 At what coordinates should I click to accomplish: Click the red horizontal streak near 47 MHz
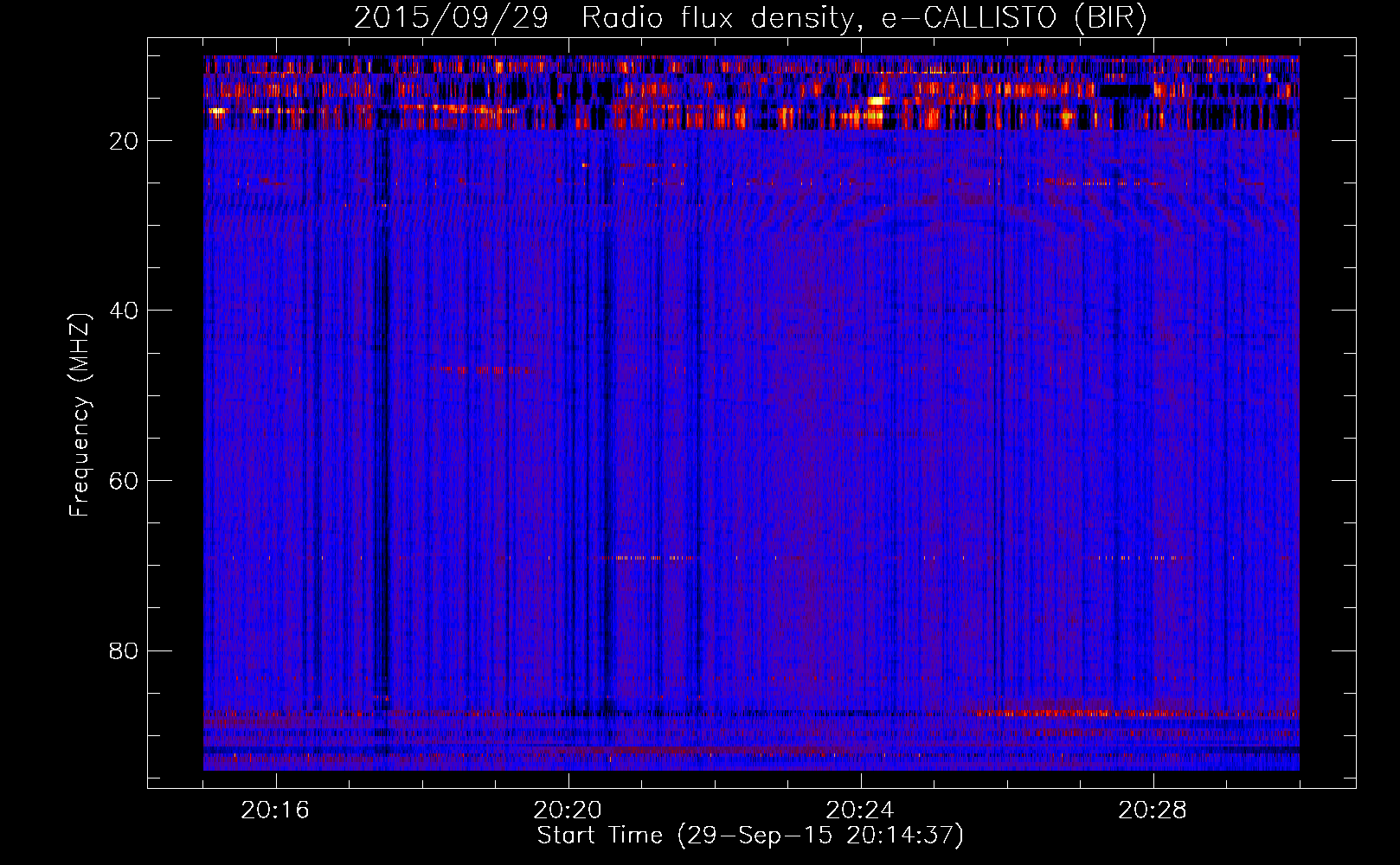[474, 369]
